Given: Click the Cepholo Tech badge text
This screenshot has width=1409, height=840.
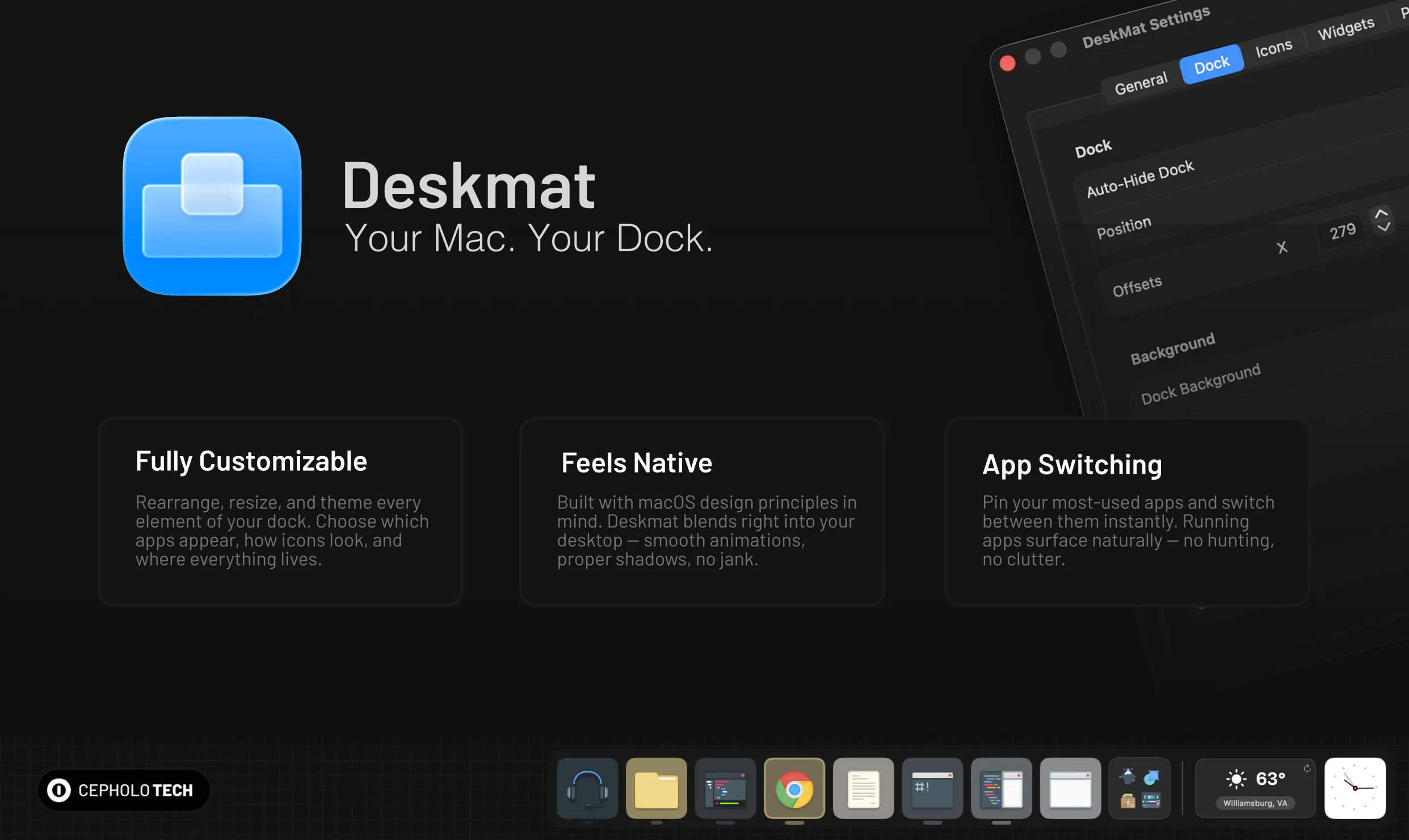Looking at the screenshot, I should pyautogui.click(x=136, y=790).
